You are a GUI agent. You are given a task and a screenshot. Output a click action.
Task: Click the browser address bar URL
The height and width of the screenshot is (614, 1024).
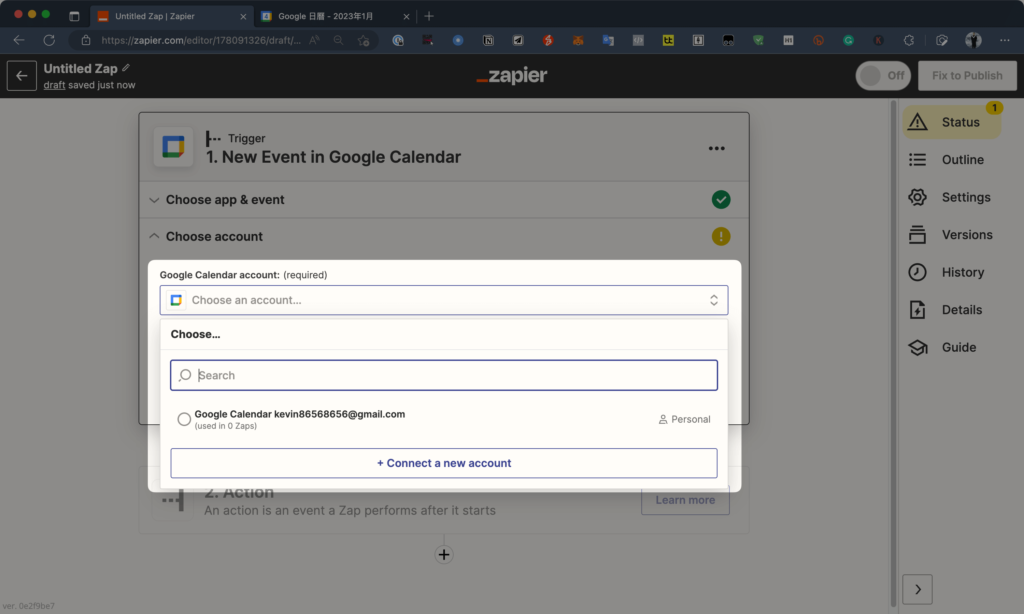(x=201, y=40)
